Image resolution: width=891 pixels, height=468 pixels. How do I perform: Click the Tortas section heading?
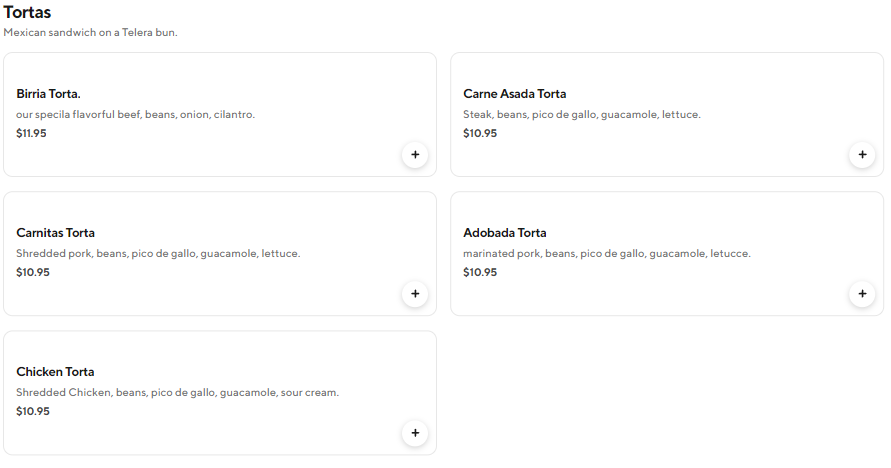(x=27, y=13)
